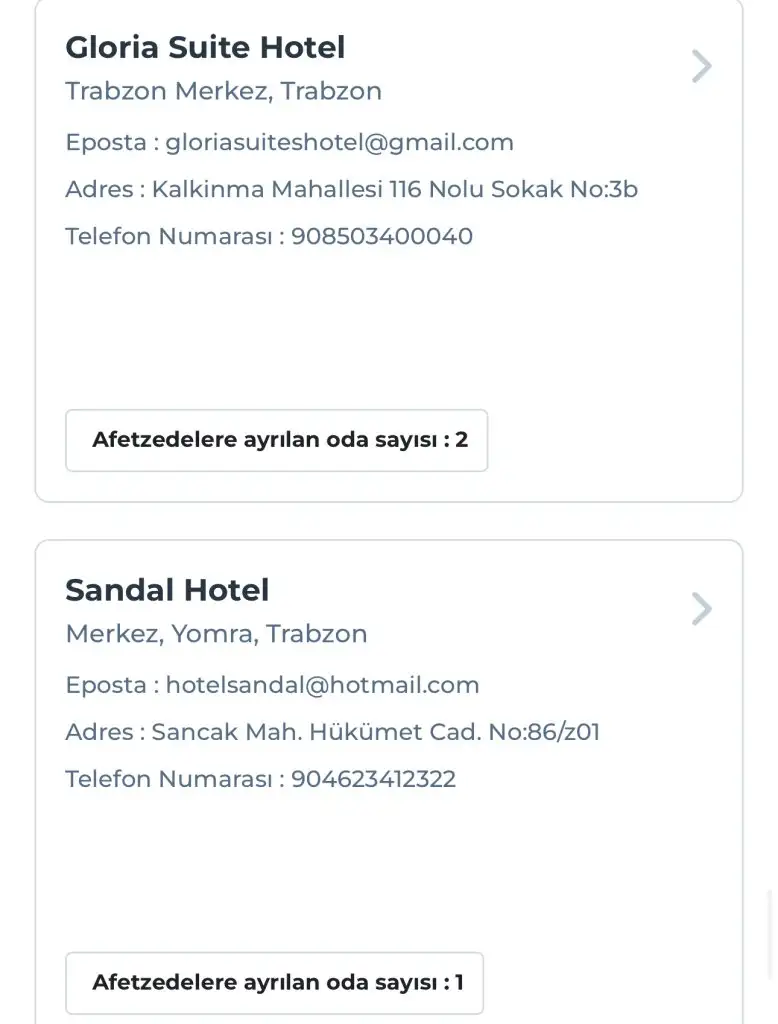Click the Gloria Suite Hotel title
The width and height of the screenshot is (778, 1024).
tap(205, 47)
